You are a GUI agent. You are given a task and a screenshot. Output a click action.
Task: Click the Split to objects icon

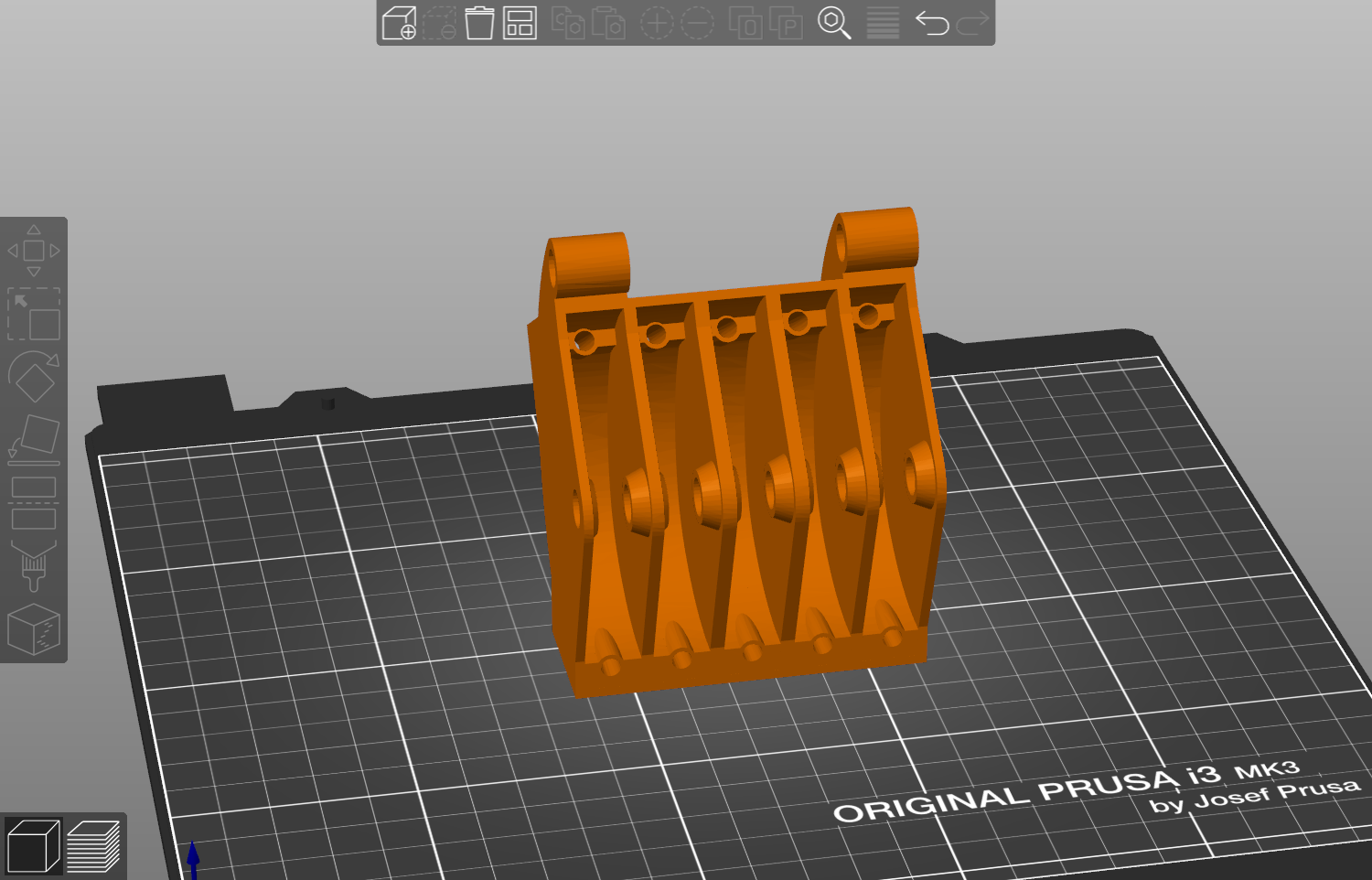tap(745, 23)
